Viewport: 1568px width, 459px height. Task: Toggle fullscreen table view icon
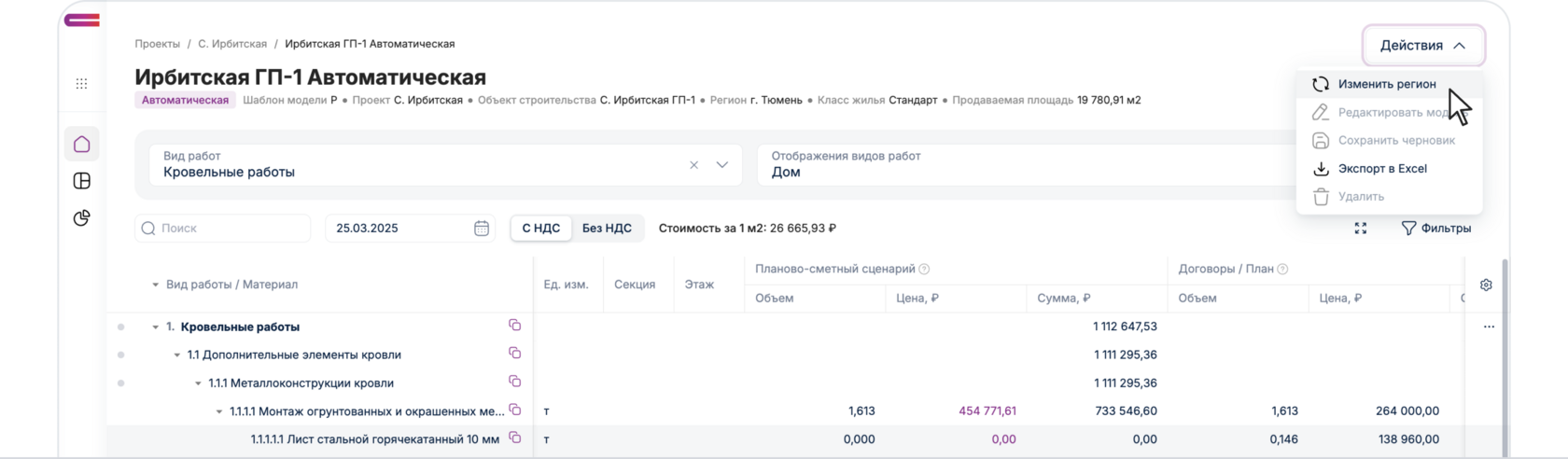coord(1361,228)
